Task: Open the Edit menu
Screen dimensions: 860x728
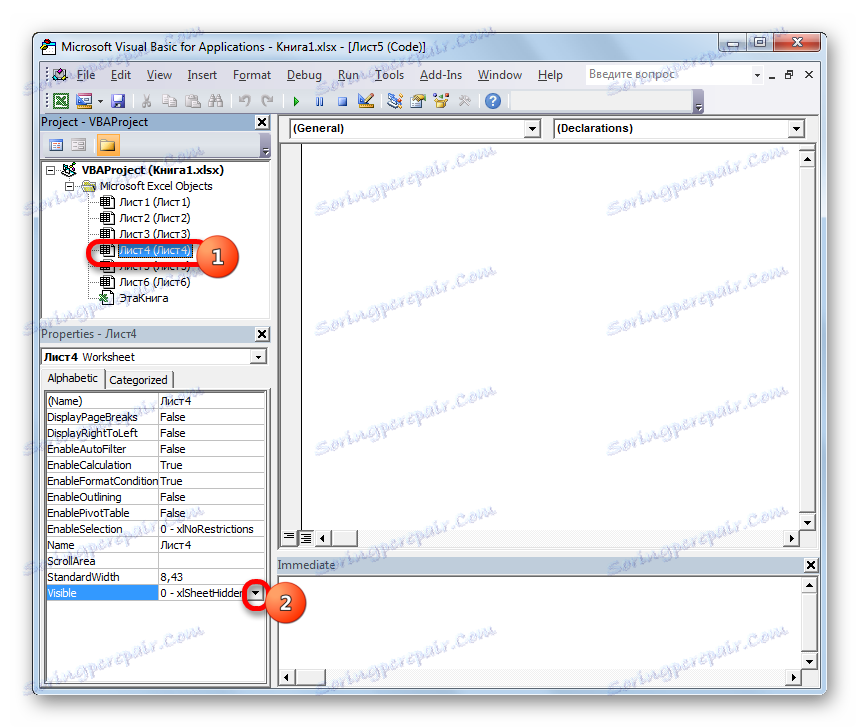Action: click(x=121, y=75)
